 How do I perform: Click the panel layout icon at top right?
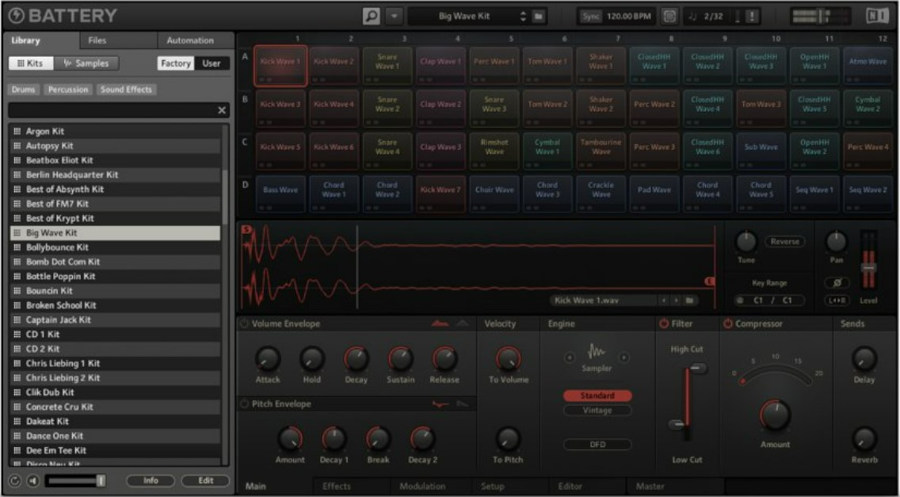876,16
